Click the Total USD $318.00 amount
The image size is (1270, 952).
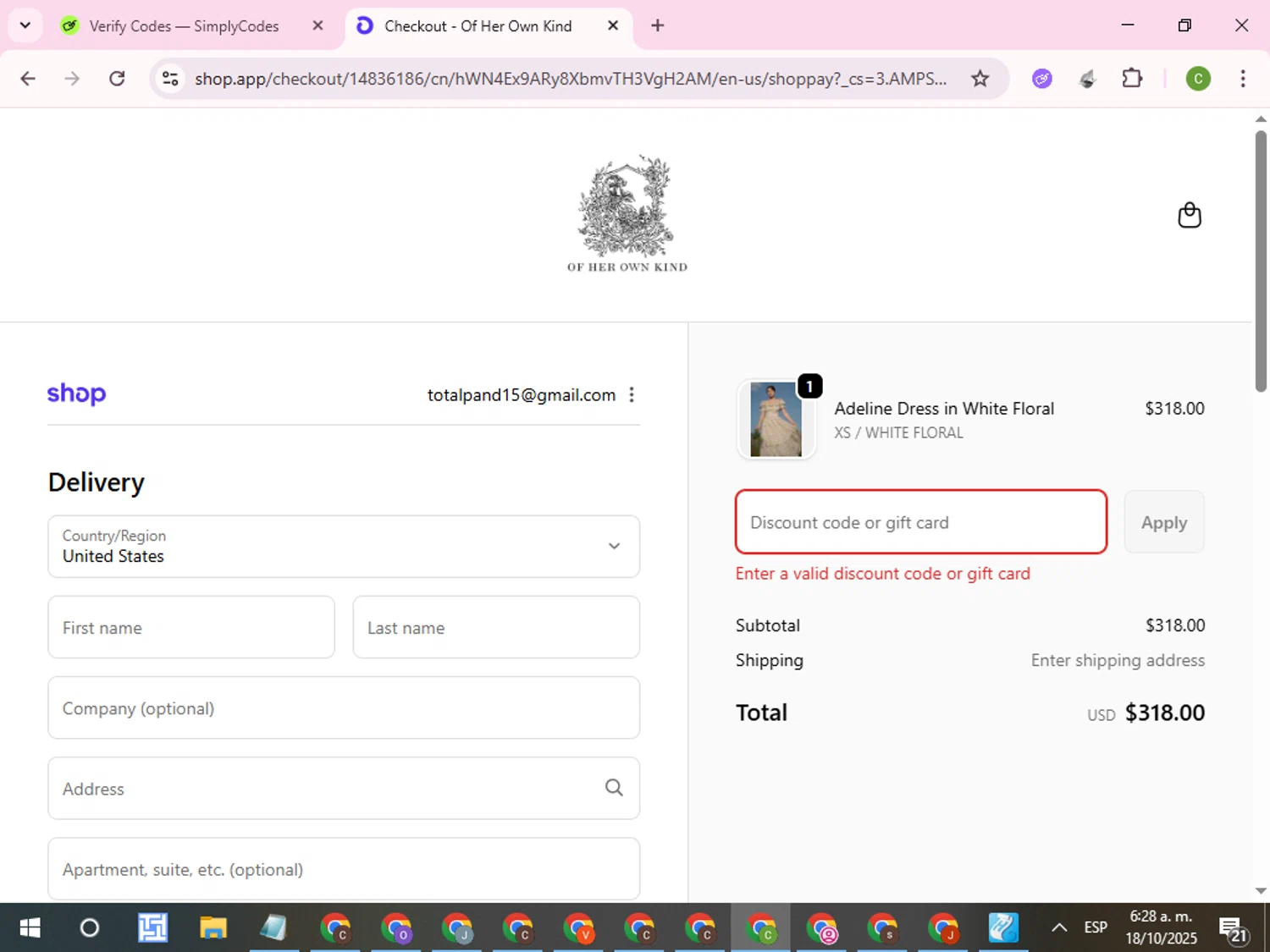point(1146,713)
